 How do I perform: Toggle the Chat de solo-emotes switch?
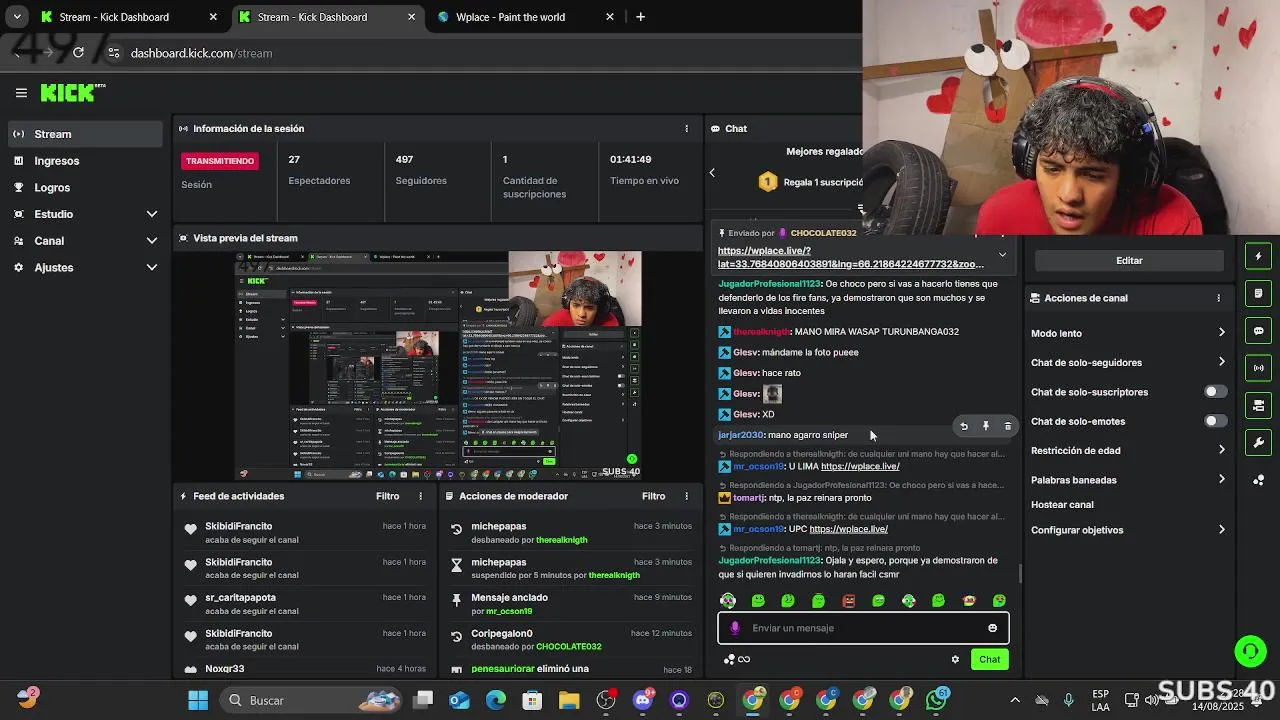click(1214, 421)
